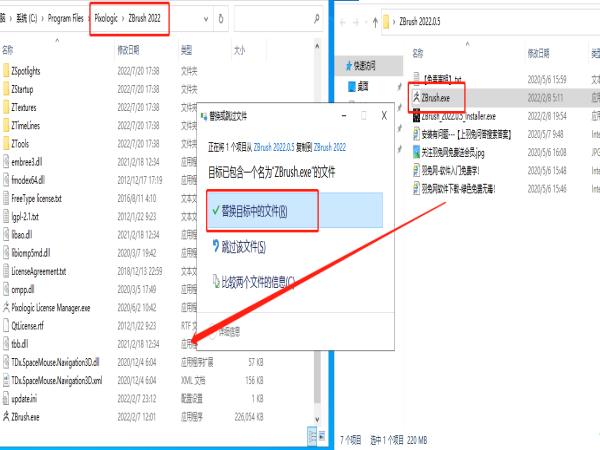The image size is (600, 450).
Task: Click the image icon of 关注羽兔网免费送会员.jpg
Action: pos(416,152)
